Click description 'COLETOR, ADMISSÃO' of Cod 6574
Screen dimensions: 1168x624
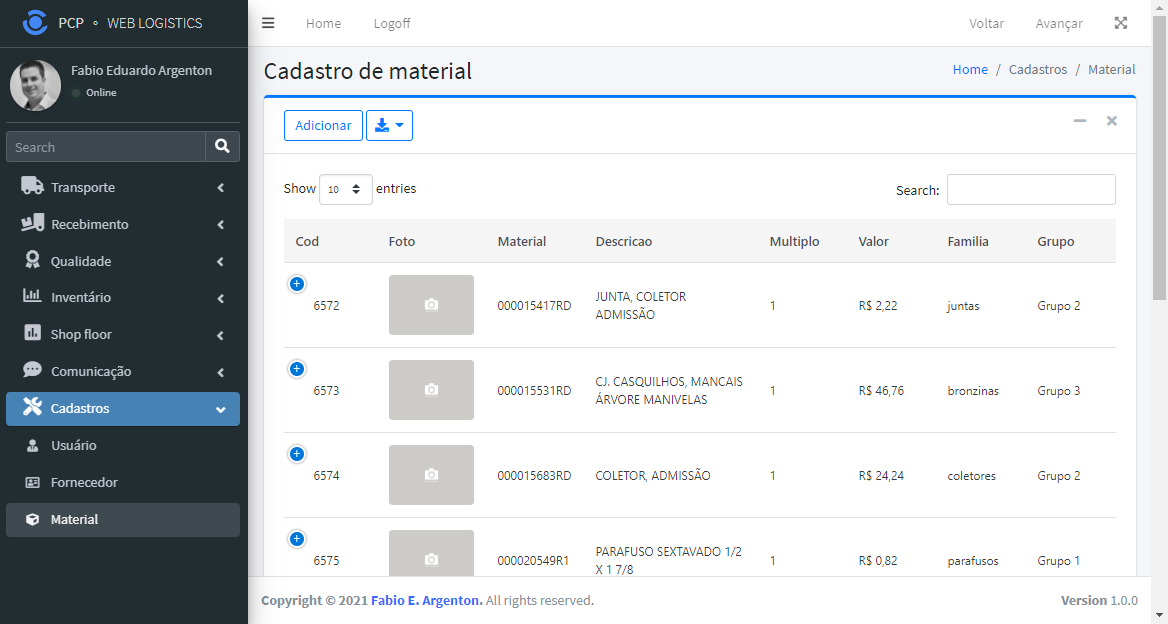point(653,475)
